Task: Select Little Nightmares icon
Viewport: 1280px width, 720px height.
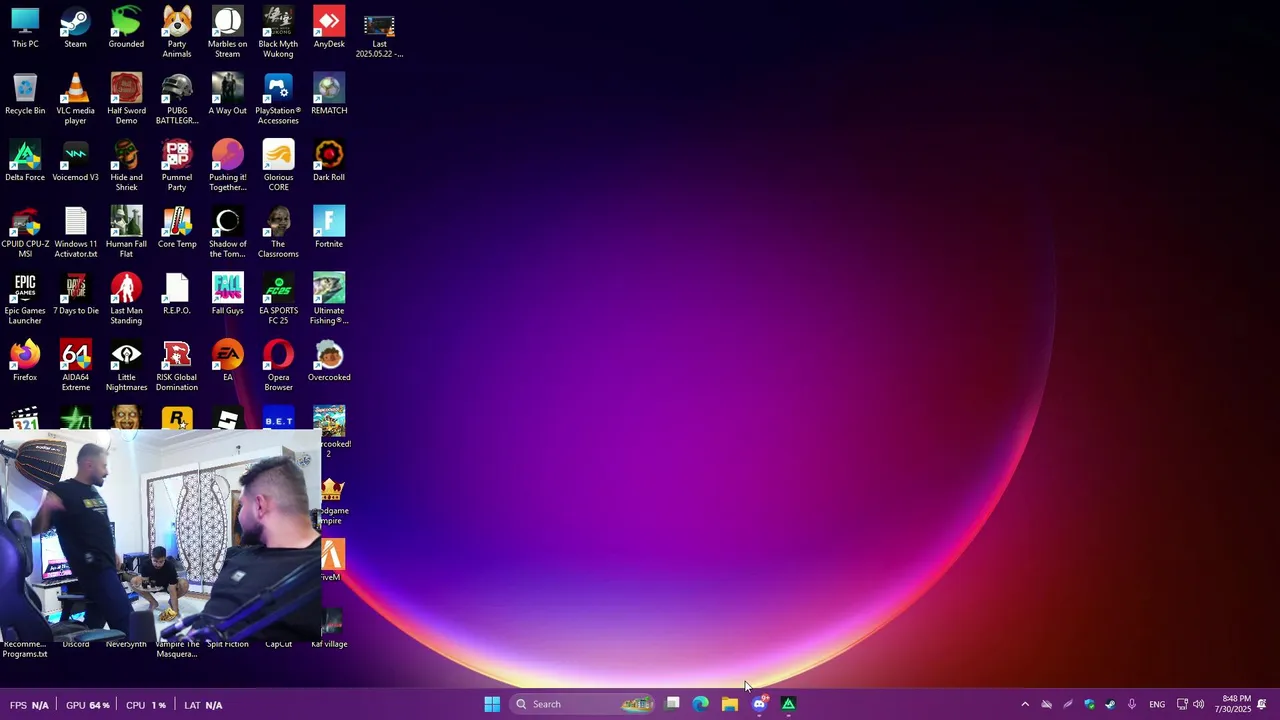Action: 126,367
